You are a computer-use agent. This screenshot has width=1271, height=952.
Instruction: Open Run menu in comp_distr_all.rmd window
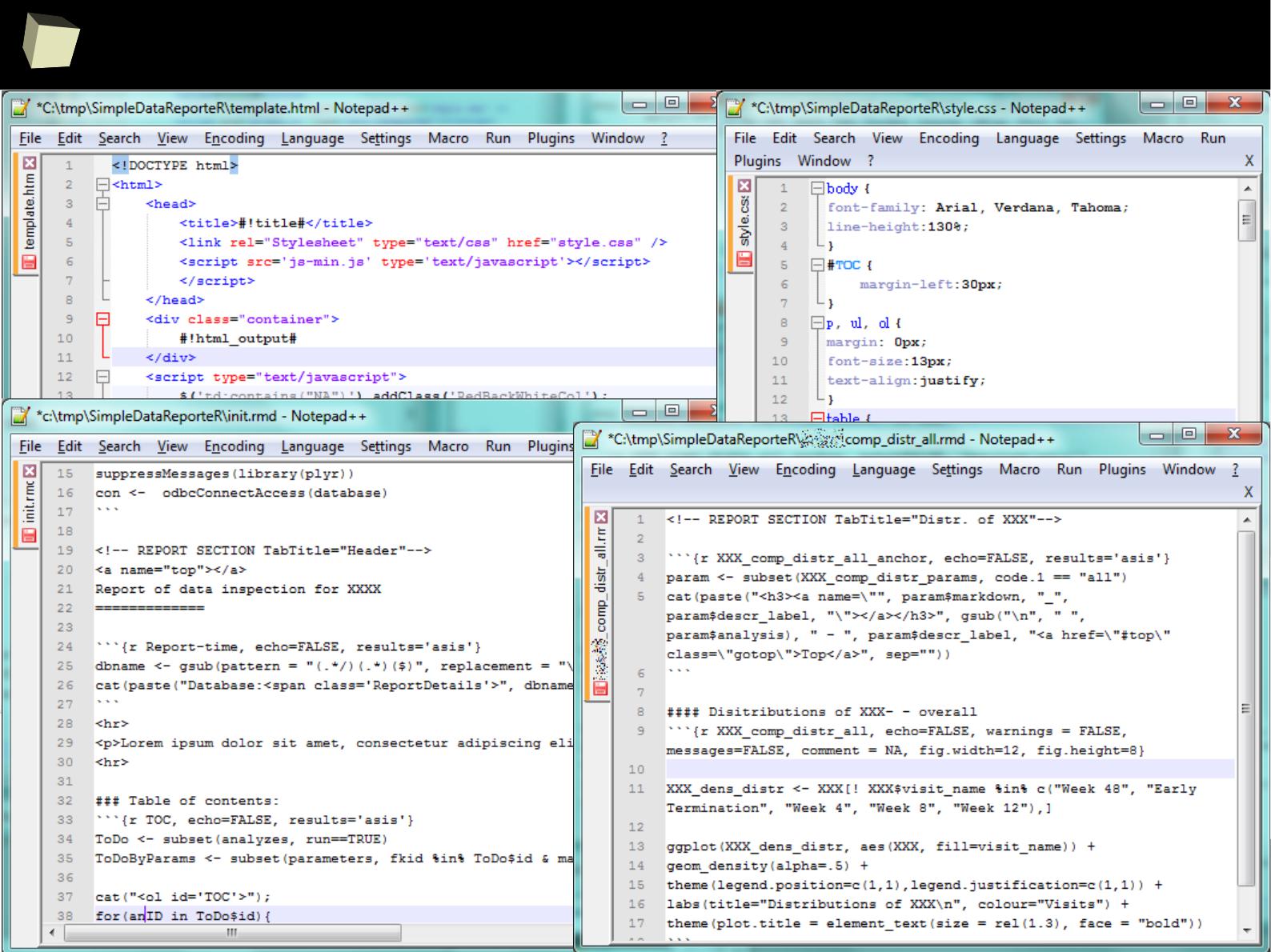coord(1069,470)
